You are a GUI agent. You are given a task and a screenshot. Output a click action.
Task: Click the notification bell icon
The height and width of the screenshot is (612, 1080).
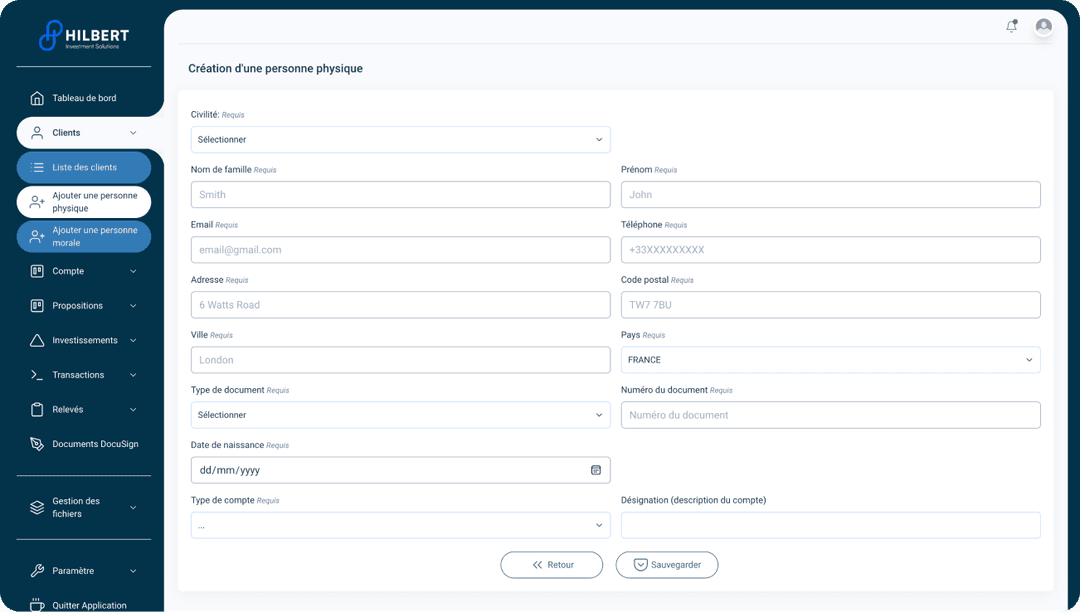pos(1011,27)
